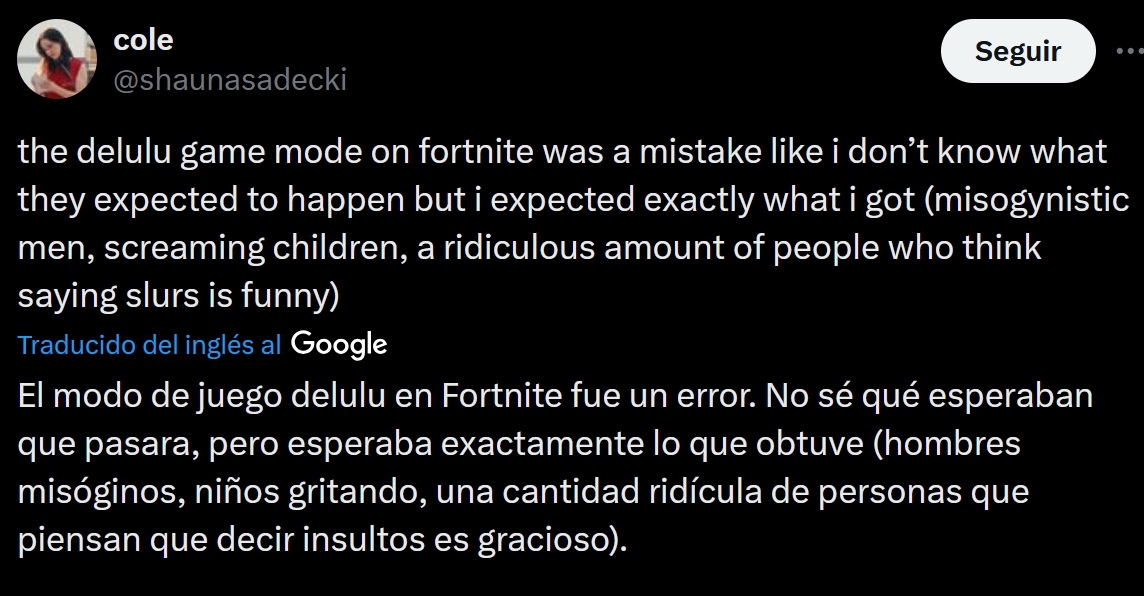
Task: Click the line starting "they expected to happen"
Action: click(x=573, y=199)
